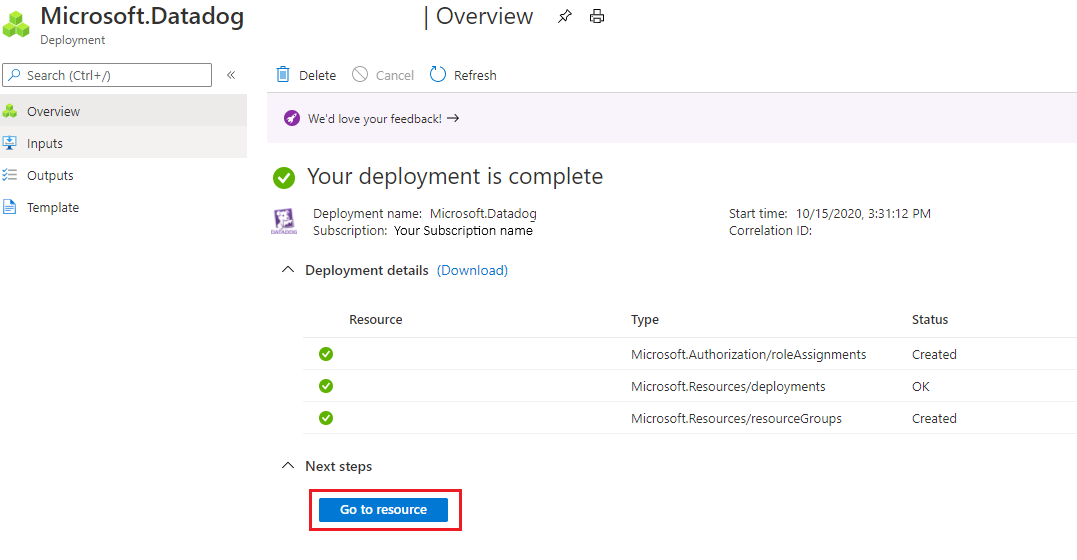Open the Inputs menu item
This screenshot has width=1077, height=560.
(x=124, y=143)
